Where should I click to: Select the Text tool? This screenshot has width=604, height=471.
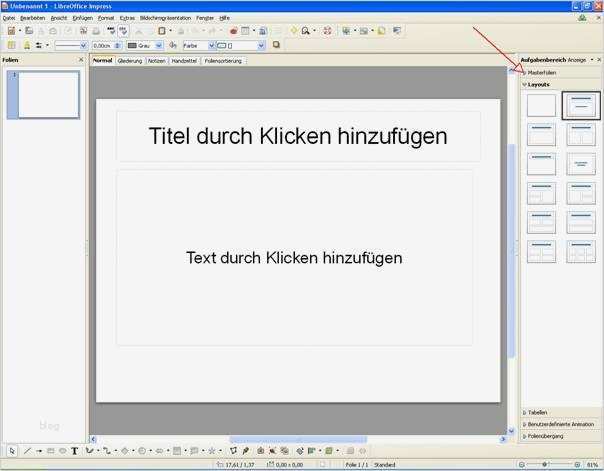click(74, 451)
